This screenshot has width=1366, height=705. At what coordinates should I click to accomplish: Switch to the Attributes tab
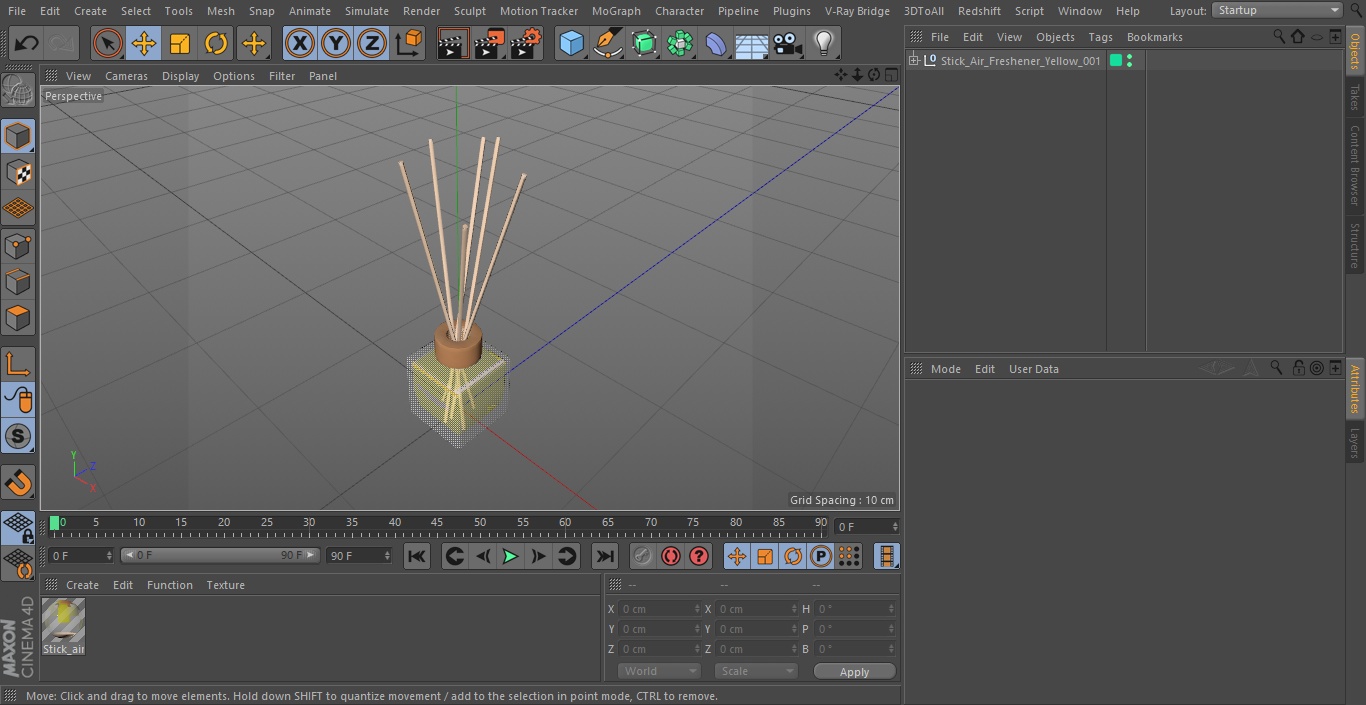[x=1355, y=389]
